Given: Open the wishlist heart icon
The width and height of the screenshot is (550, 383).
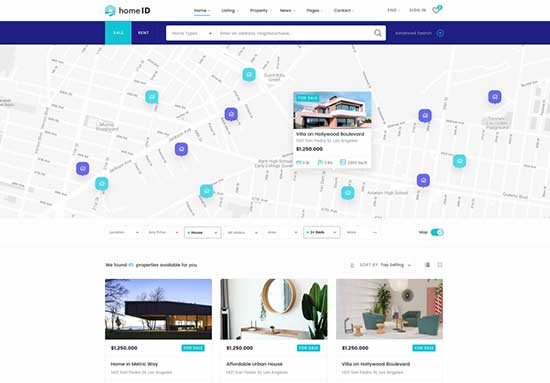Looking at the screenshot, I should [436, 11].
